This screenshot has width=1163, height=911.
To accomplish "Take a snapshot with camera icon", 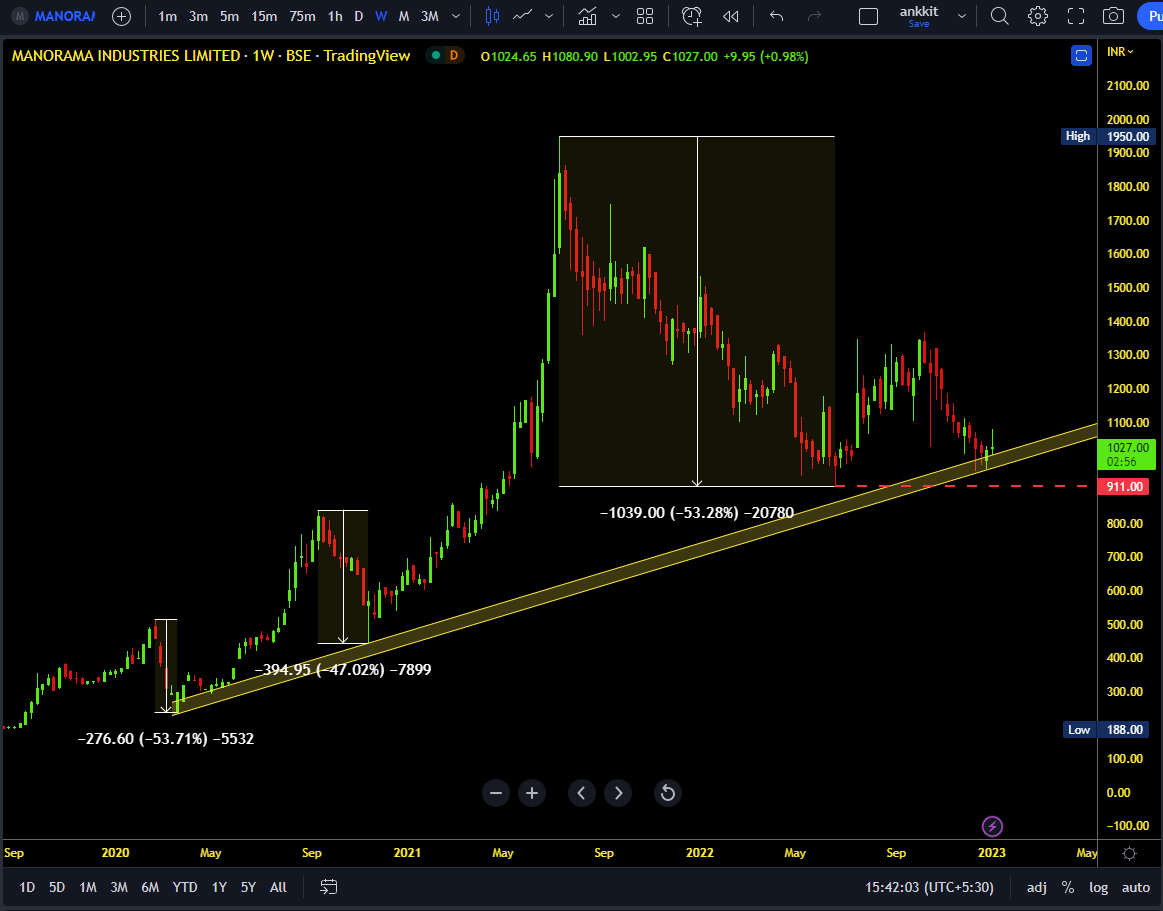I will (1113, 16).
